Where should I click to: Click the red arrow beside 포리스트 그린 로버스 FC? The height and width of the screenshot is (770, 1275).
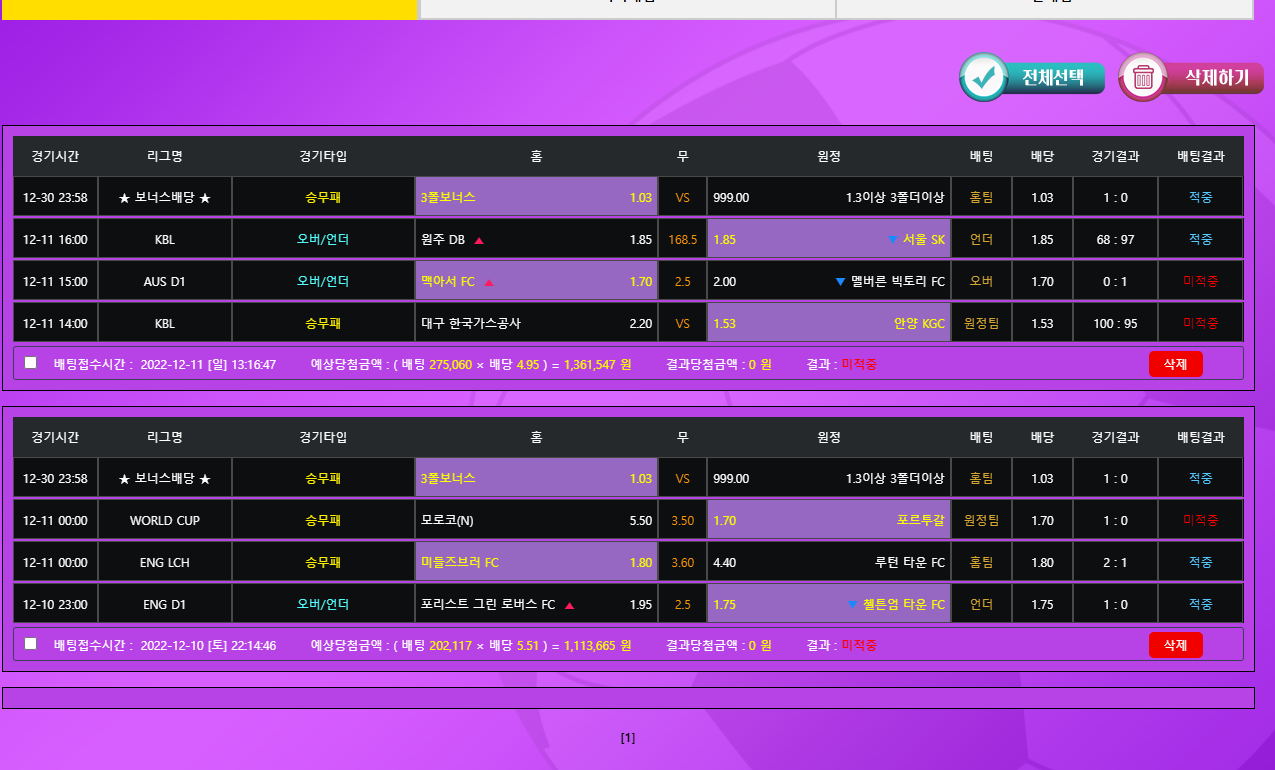click(x=569, y=605)
